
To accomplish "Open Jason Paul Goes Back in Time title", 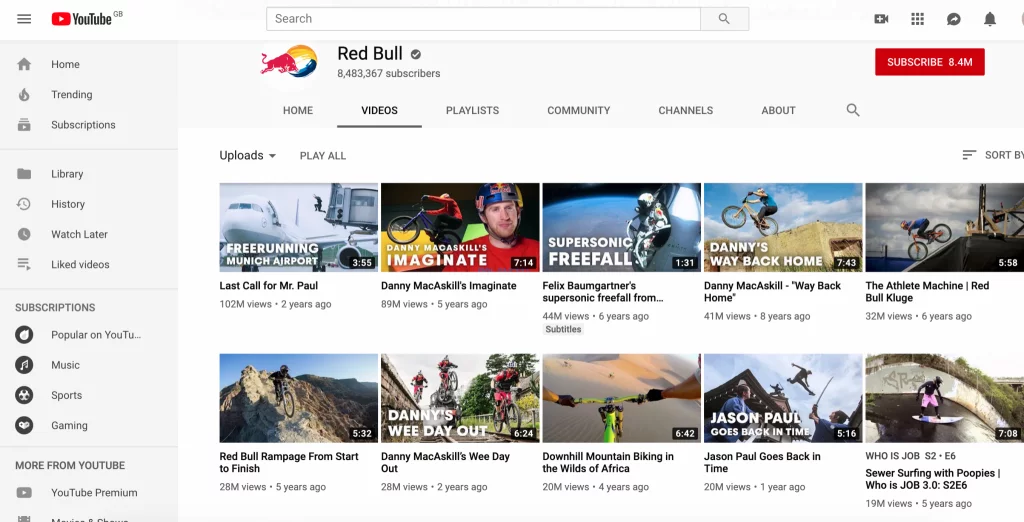I will pyautogui.click(x=762, y=462).
